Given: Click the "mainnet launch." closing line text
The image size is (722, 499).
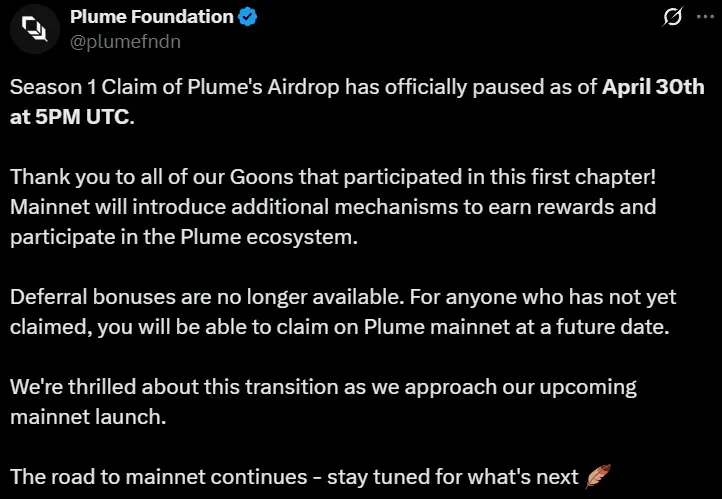Looking at the screenshot, I should pos(88,417).
